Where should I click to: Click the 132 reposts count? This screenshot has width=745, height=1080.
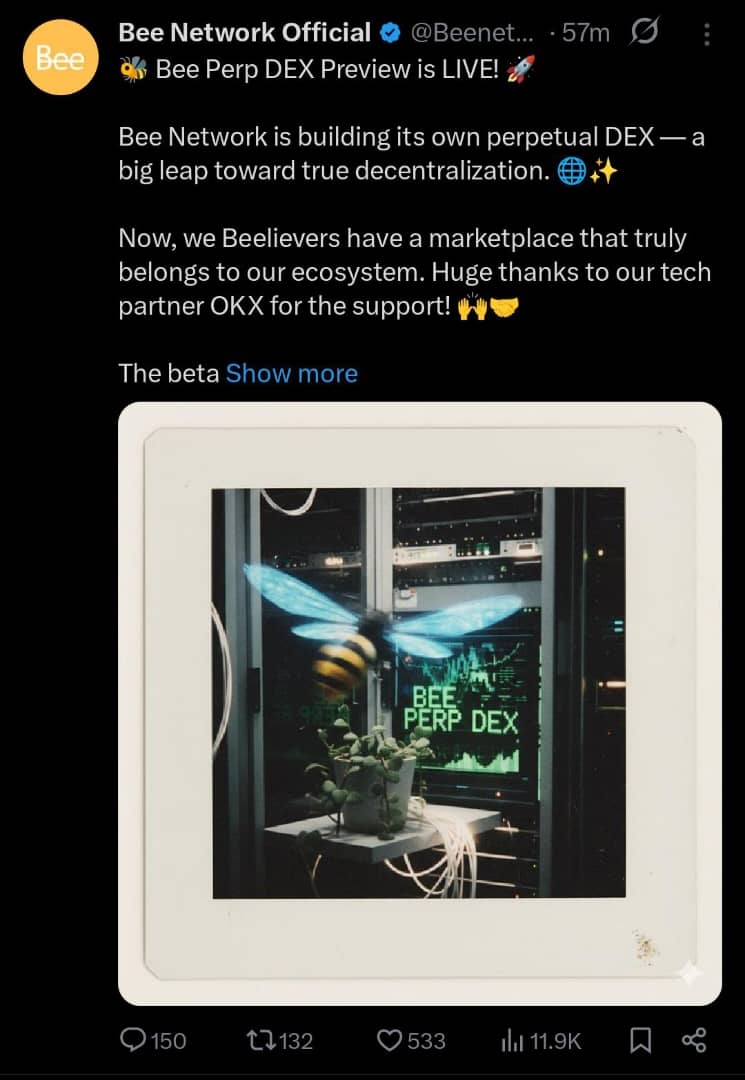296,1041
